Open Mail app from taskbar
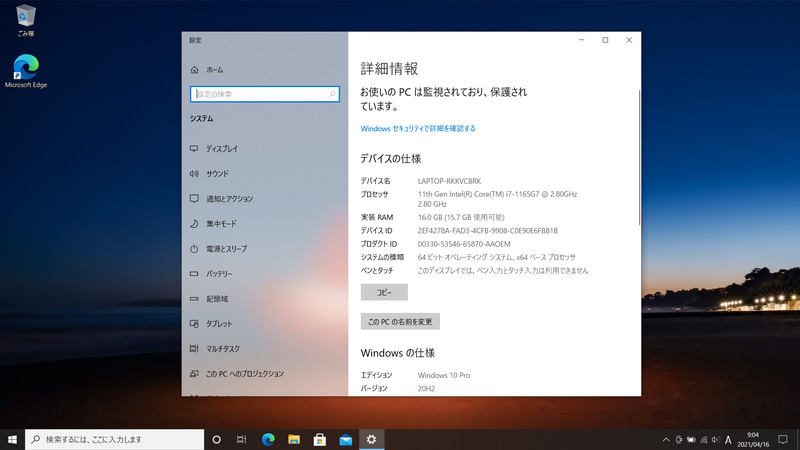The height and width of the screenshot is (450, 800). pos(345,439)
